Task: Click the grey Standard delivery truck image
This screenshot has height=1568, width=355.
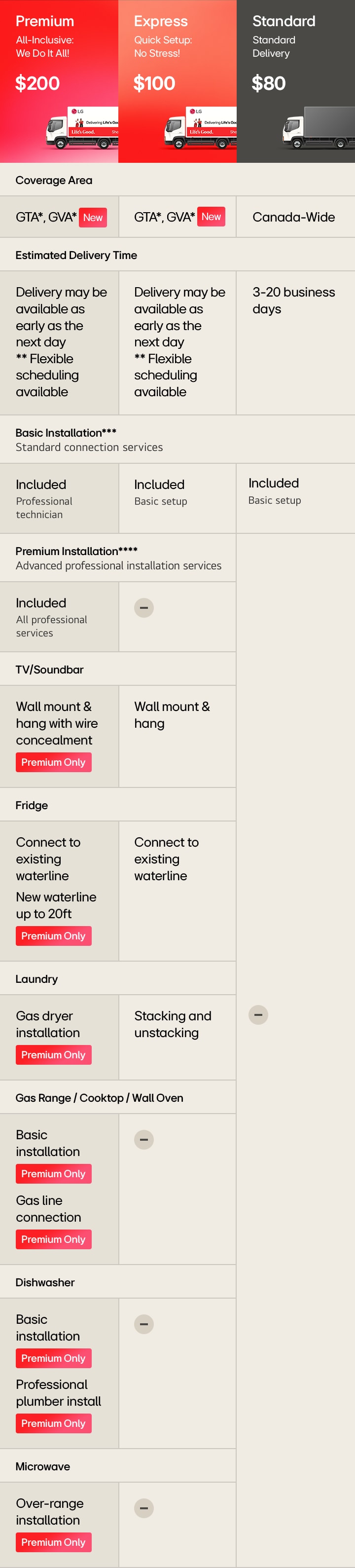Action: 319,128
